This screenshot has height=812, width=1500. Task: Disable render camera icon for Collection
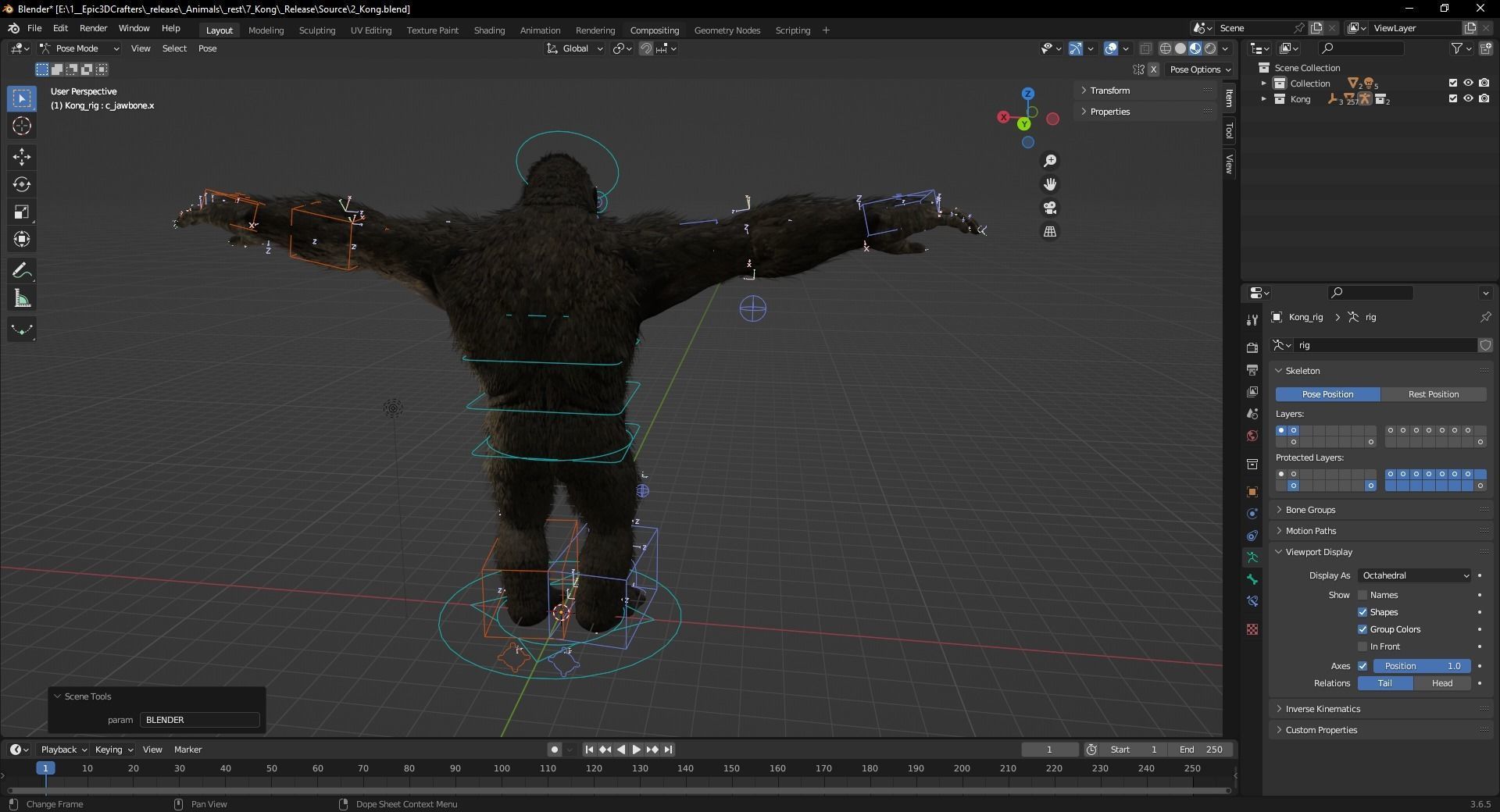pos(1484,83)
